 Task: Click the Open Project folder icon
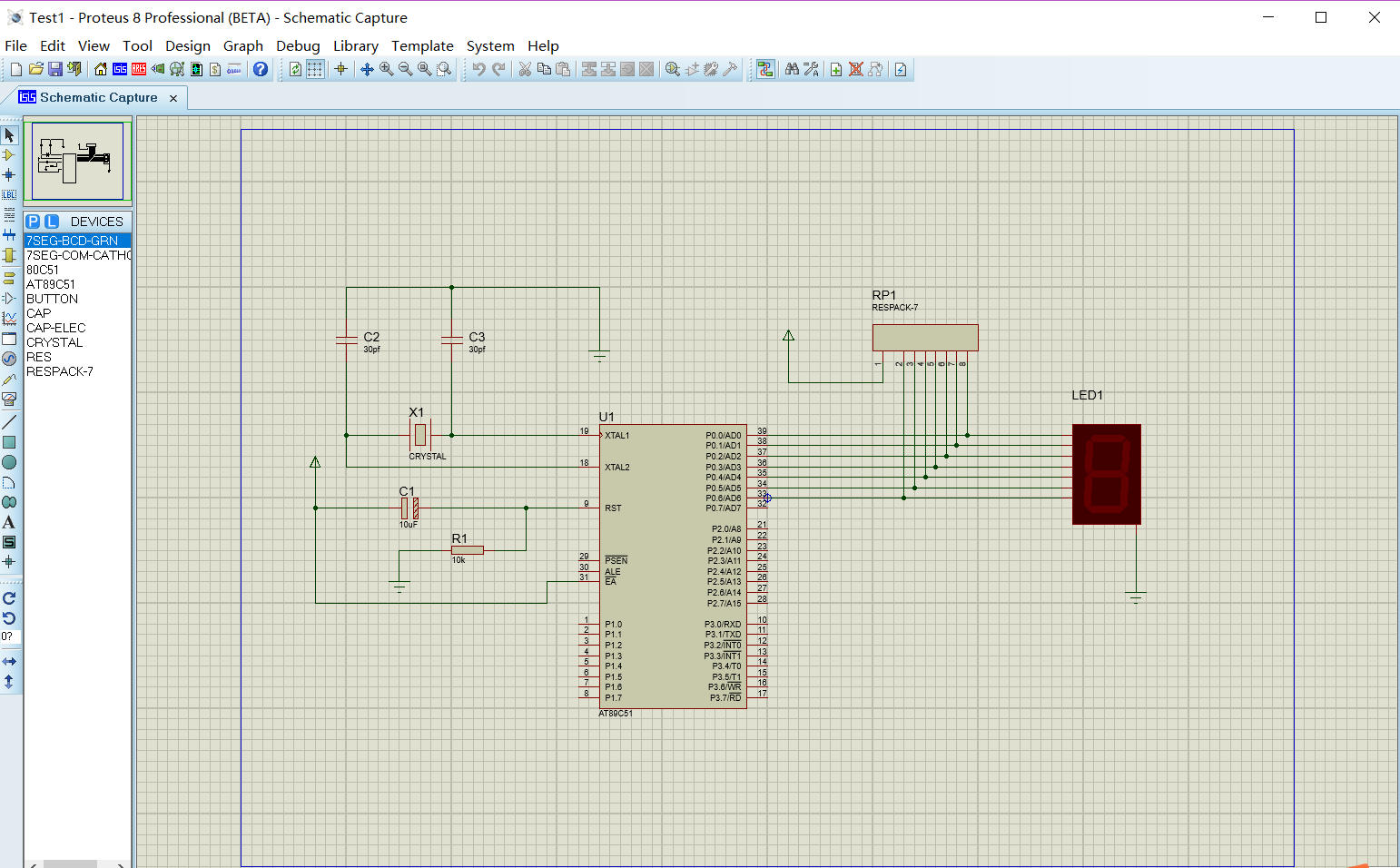pos(36,69)
